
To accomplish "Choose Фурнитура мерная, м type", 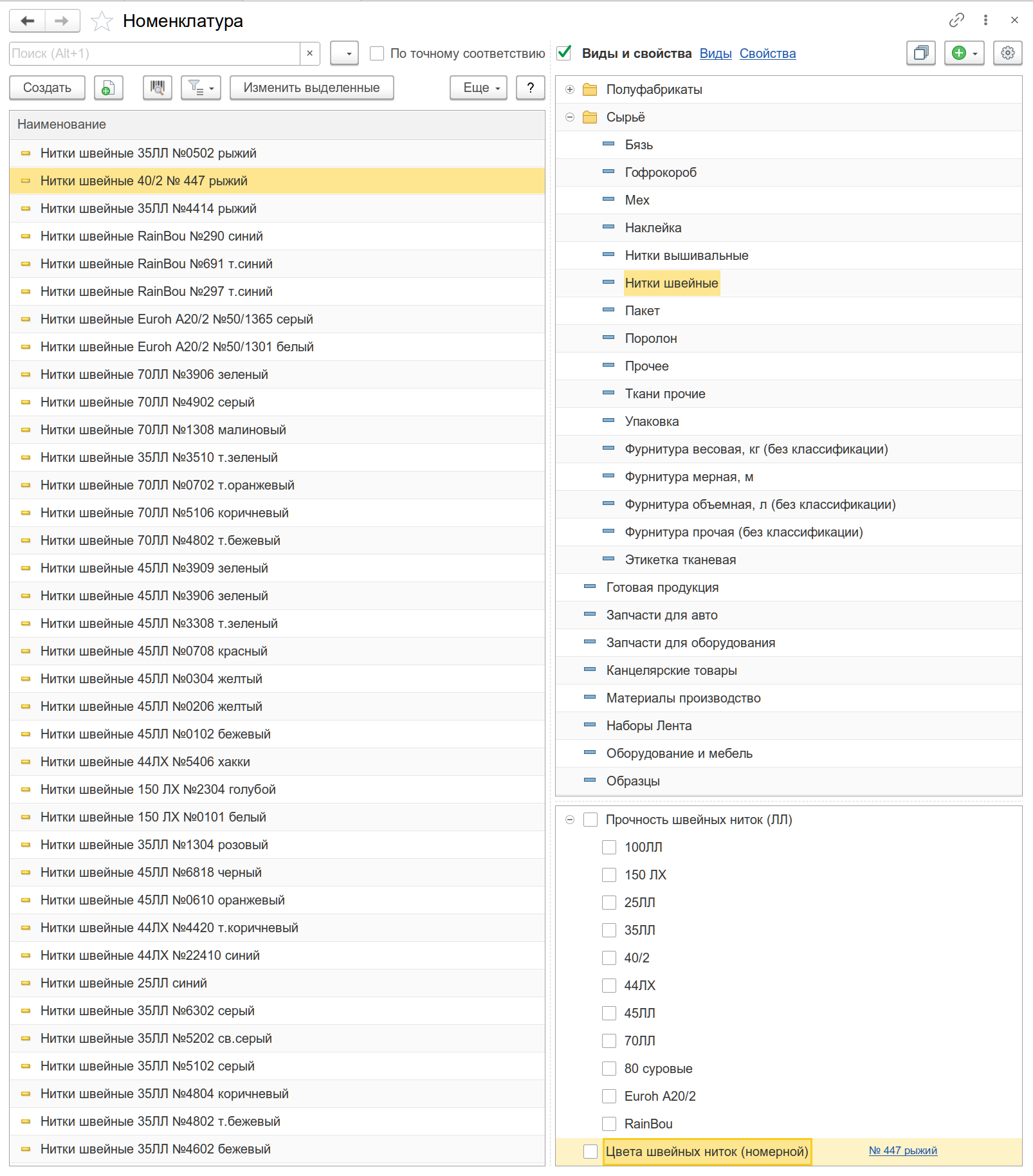I will pos(689,477).
